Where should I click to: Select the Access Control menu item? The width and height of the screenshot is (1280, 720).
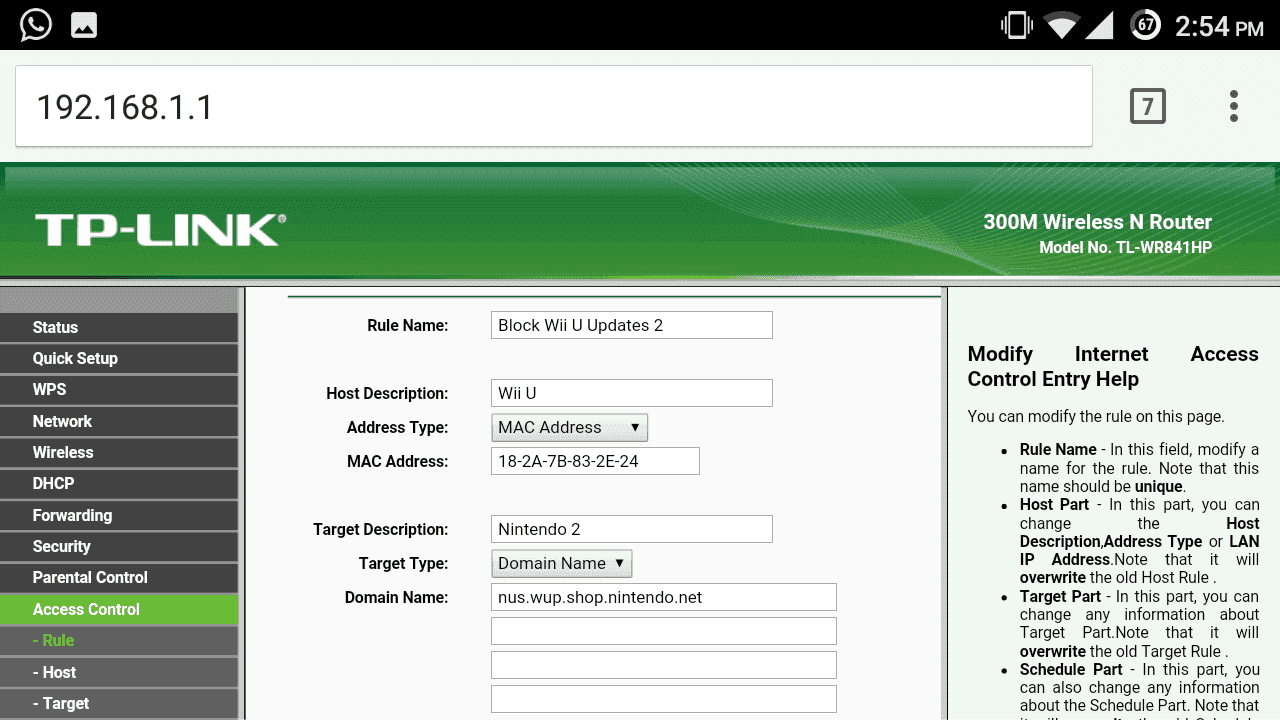119,609
